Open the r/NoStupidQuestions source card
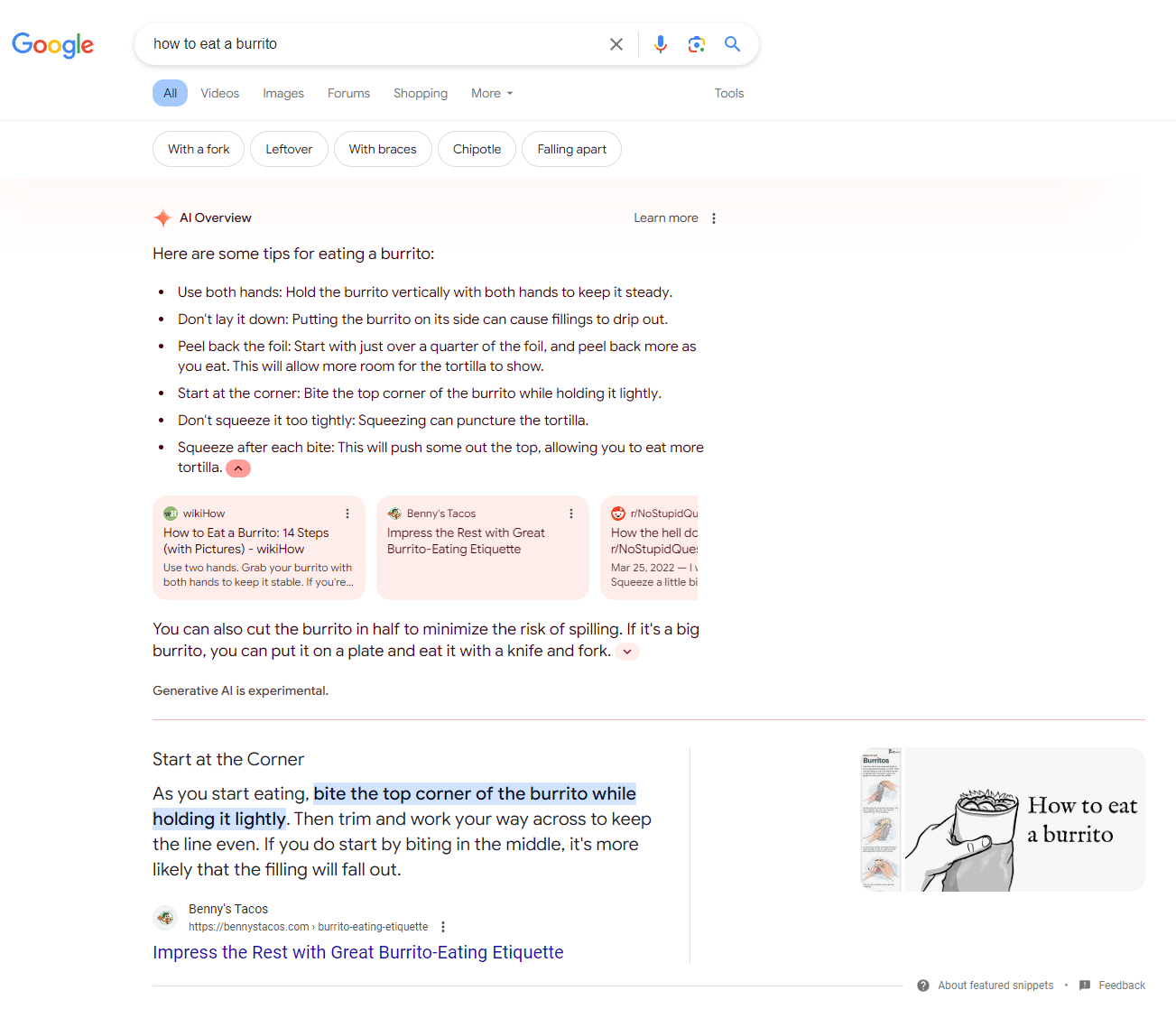This screenshot has width=1176, height=1009. pos(649,548)
